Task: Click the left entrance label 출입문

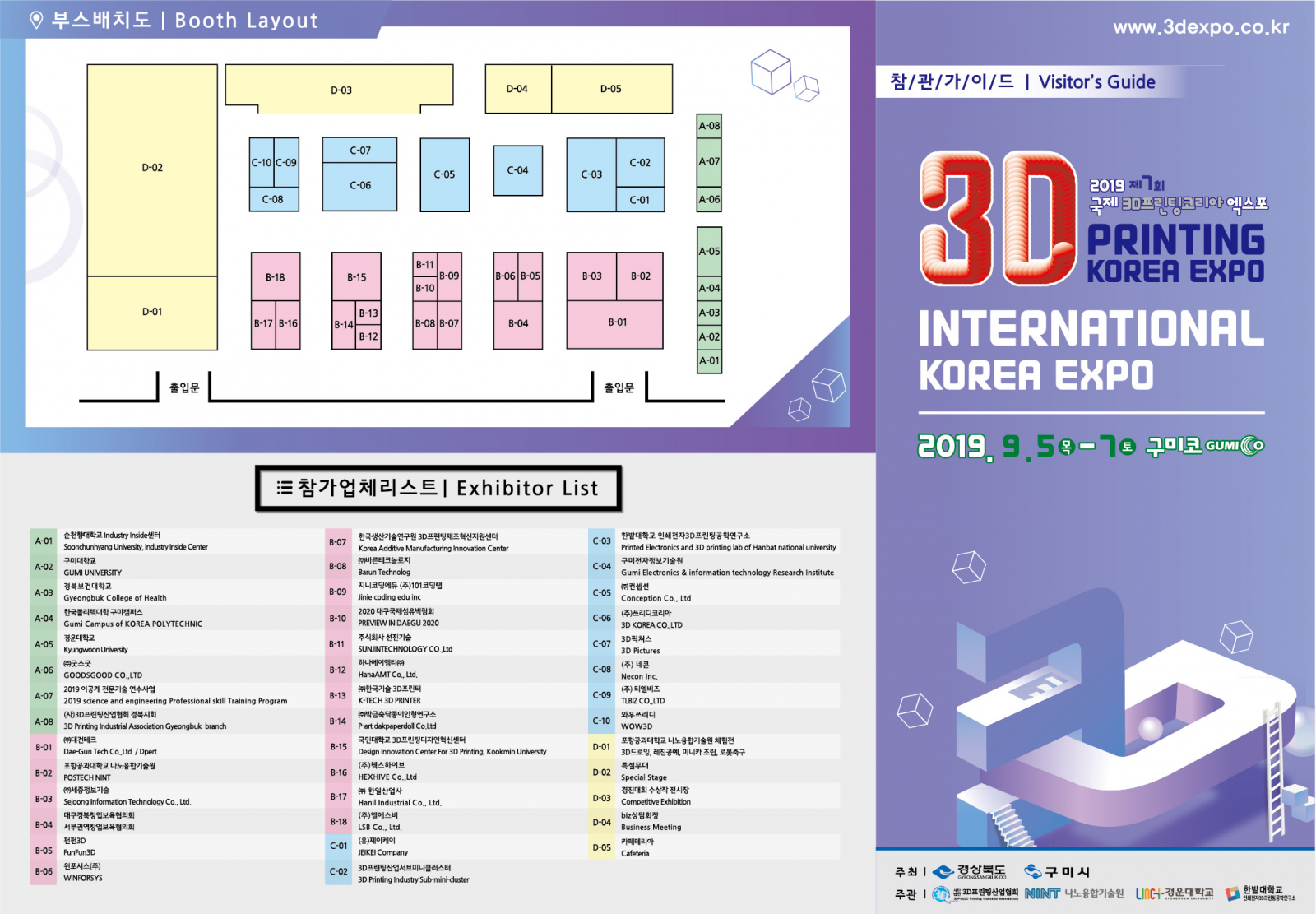Action: pos(184,387)
